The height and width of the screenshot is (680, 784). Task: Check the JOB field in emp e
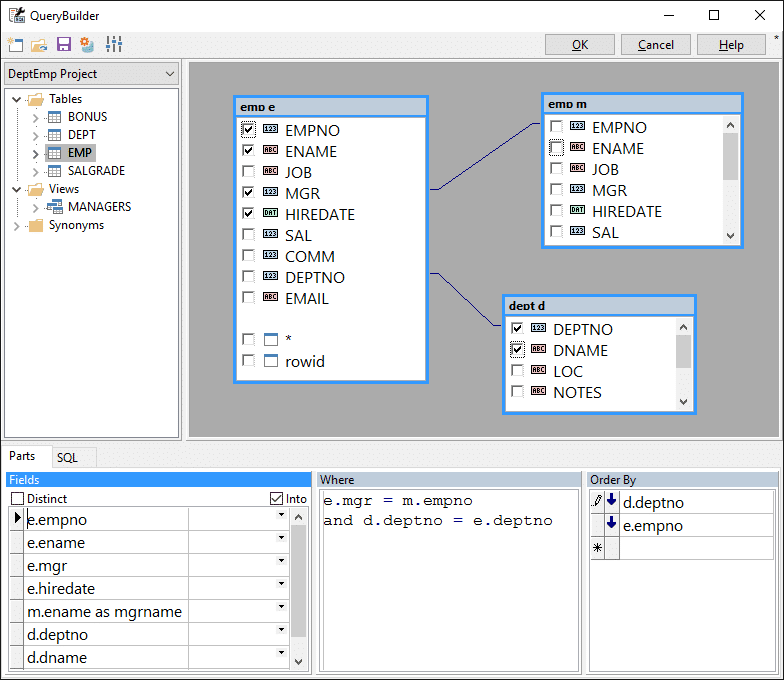(248, 172)
